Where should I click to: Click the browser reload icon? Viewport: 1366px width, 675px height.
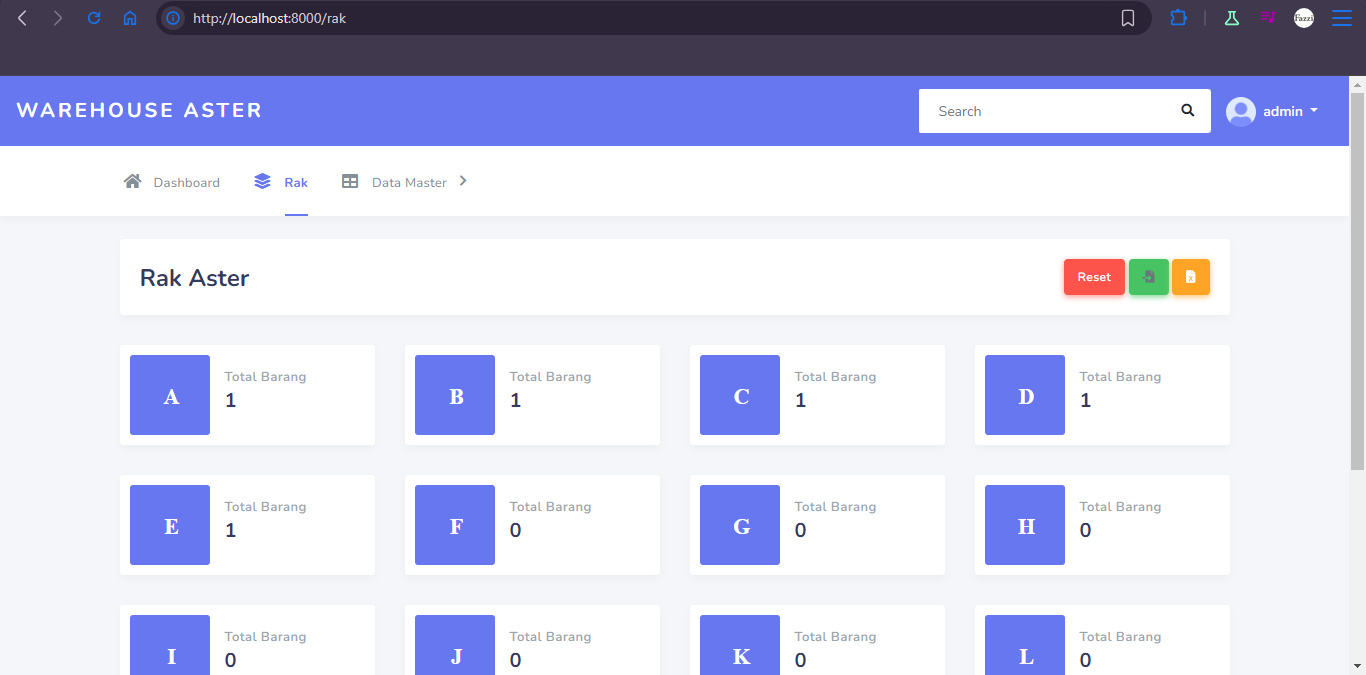tap(94, 18)
